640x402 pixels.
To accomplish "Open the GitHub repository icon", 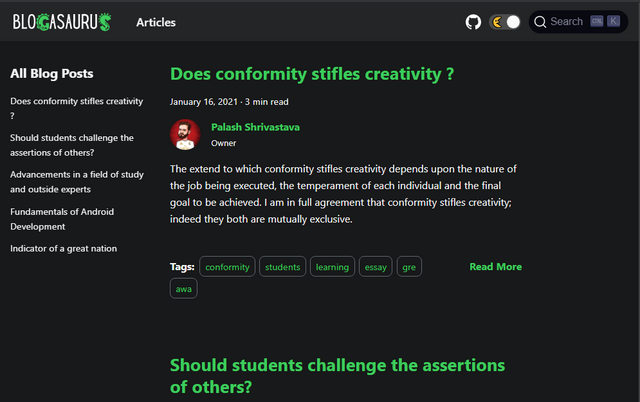I will [473, 22].
